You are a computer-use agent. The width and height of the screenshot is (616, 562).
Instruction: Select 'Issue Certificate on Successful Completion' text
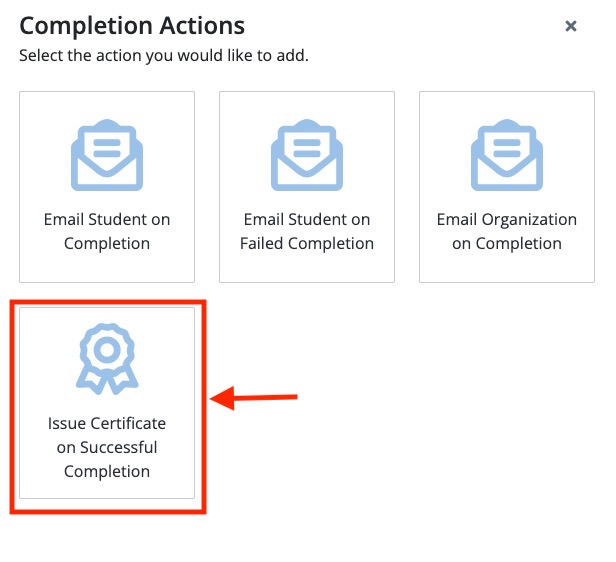point(107,447)
